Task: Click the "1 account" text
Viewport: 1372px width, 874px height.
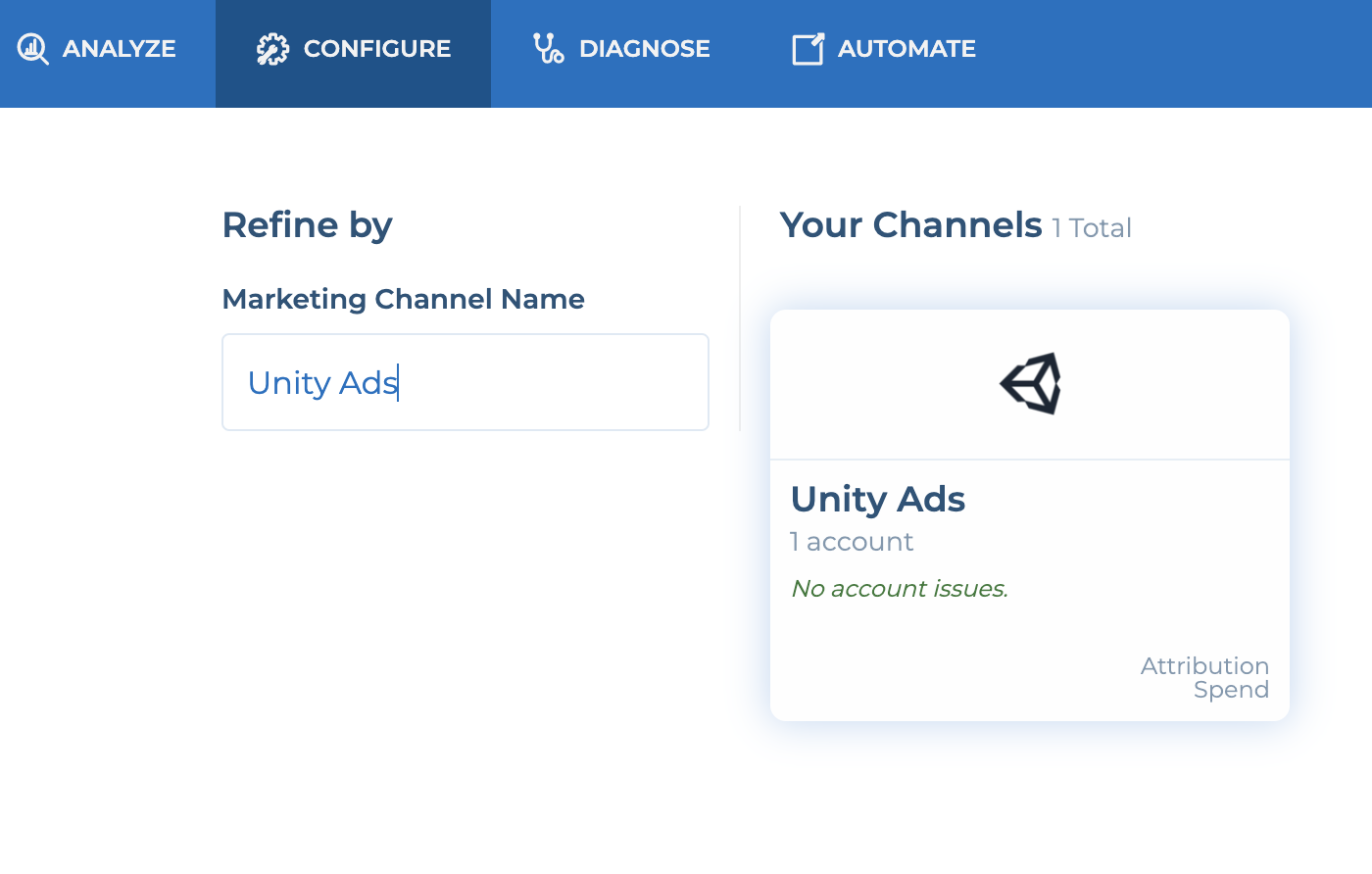Action: 852,542
